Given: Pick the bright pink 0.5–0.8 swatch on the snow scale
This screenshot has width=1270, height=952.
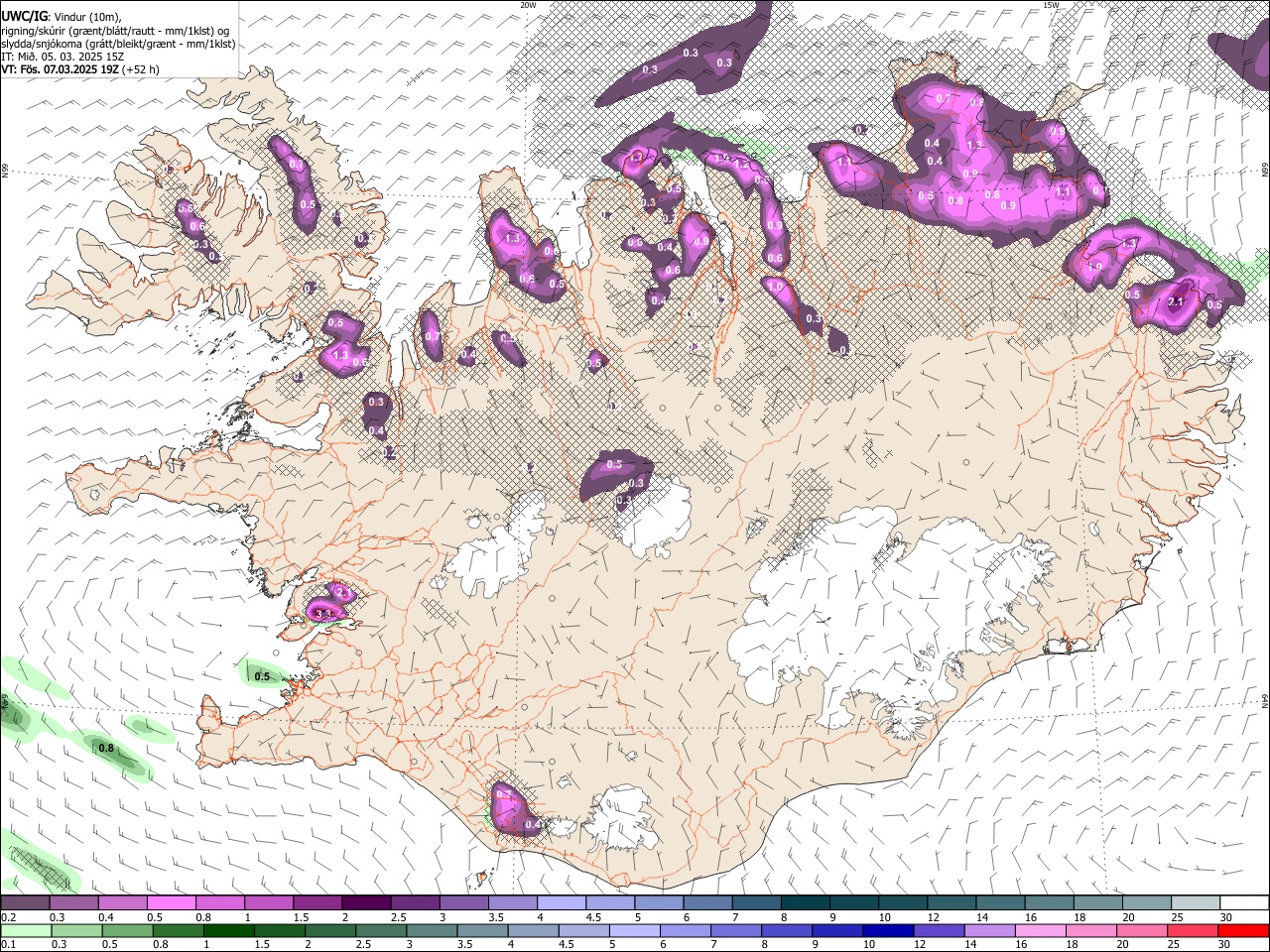Looking at the screenshot, I should [x=171, y=903].
